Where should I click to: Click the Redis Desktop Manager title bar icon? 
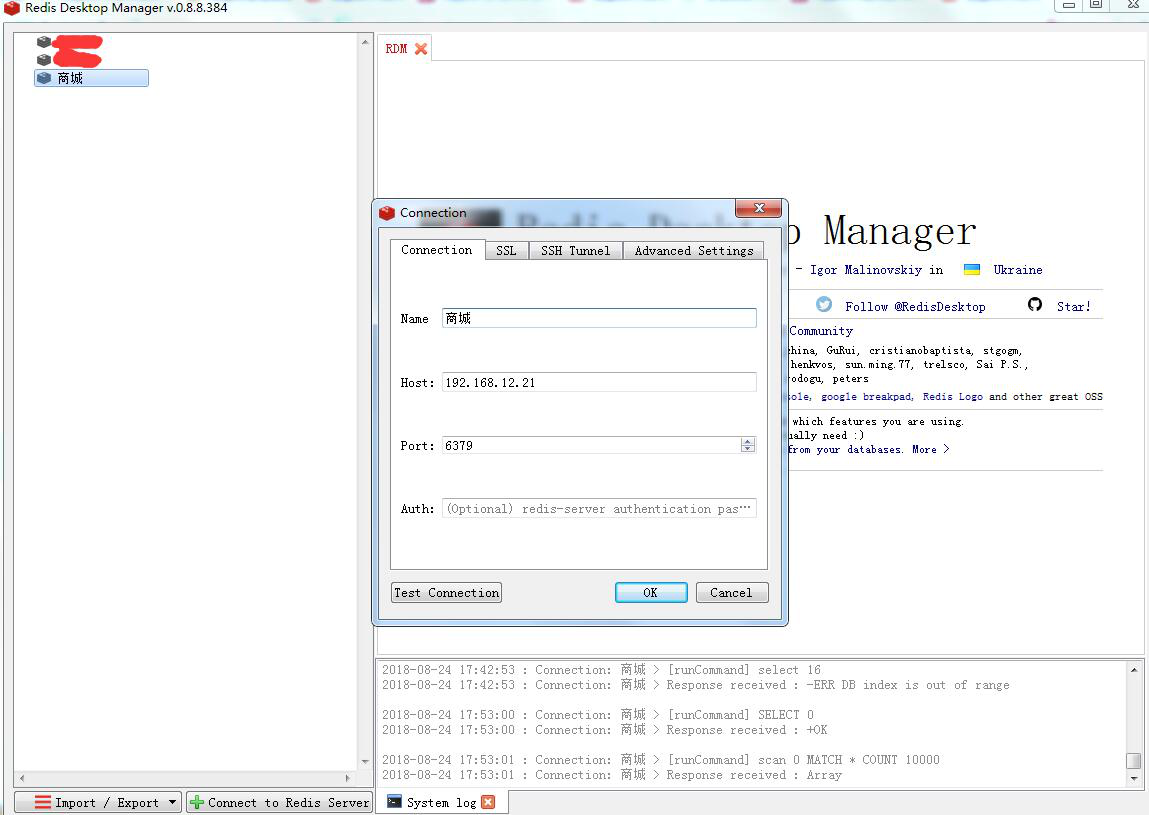coord(12,8)
